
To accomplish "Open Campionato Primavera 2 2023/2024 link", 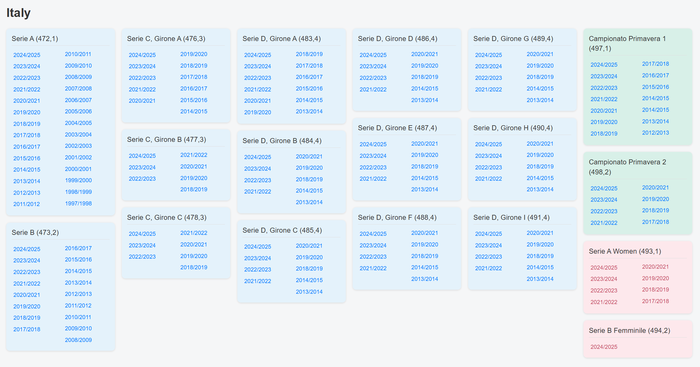I will 604,200.
